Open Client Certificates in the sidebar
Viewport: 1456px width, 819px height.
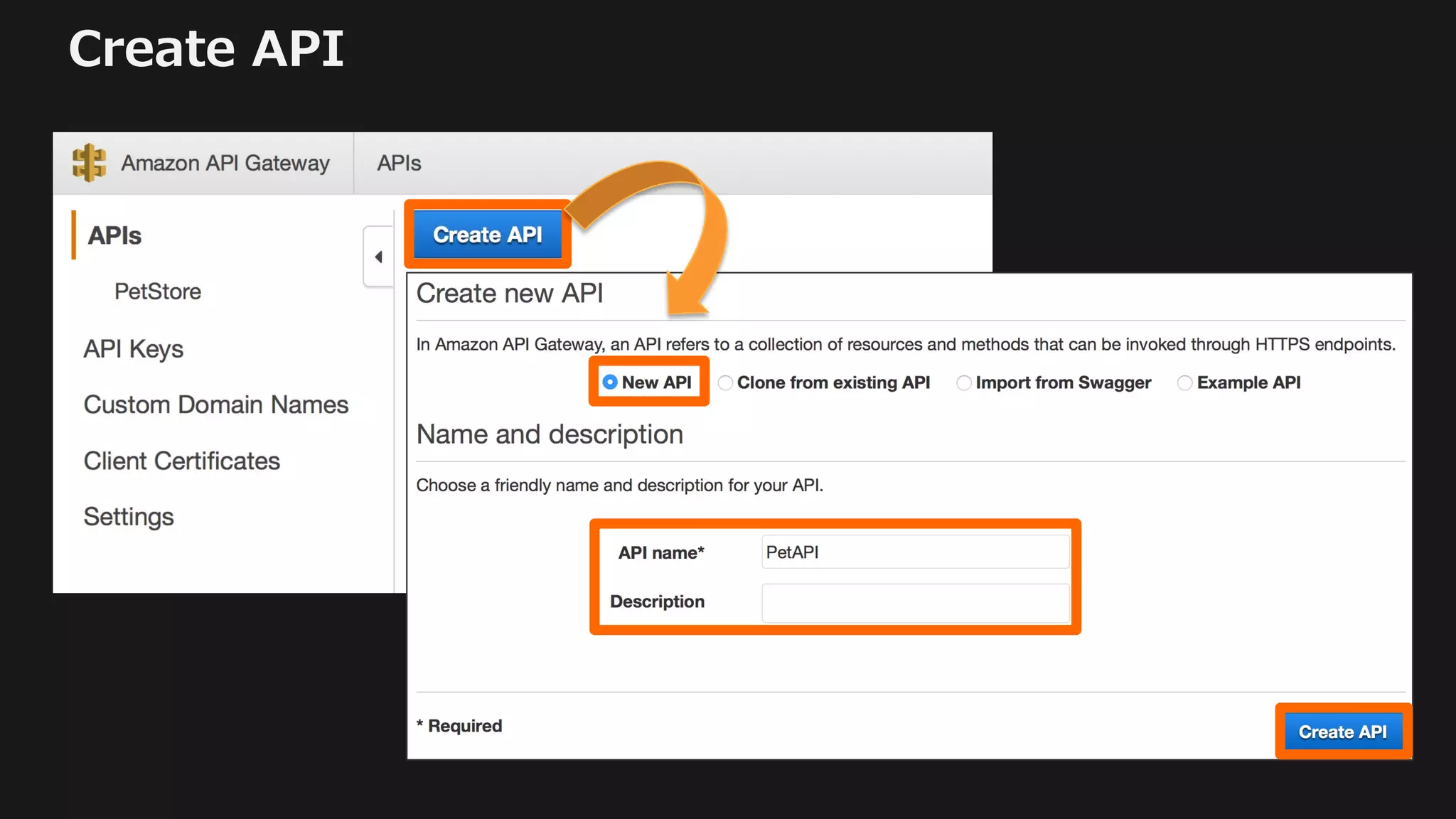click(182, 461)
